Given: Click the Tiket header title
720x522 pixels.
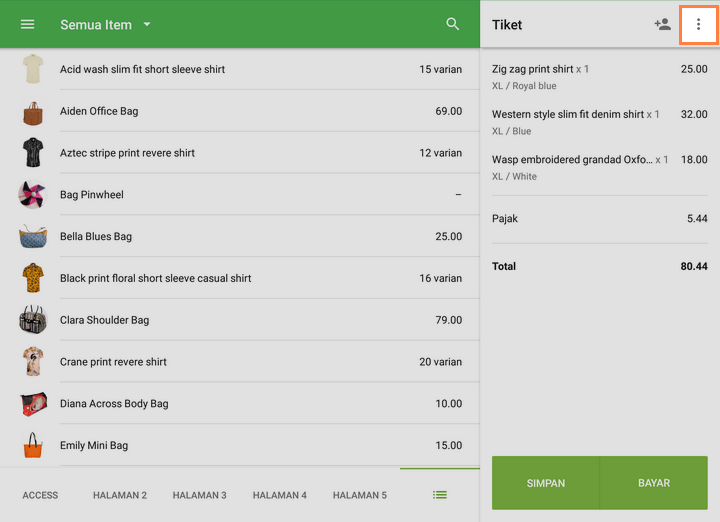Looking at the screenshot, I should [507, 25].
